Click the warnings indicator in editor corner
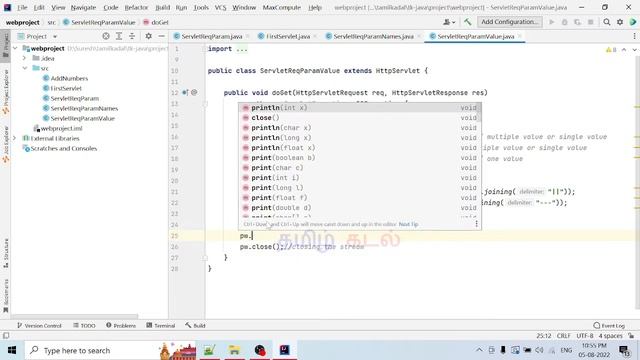Screen dimensions: 640x360 point(611,50)
